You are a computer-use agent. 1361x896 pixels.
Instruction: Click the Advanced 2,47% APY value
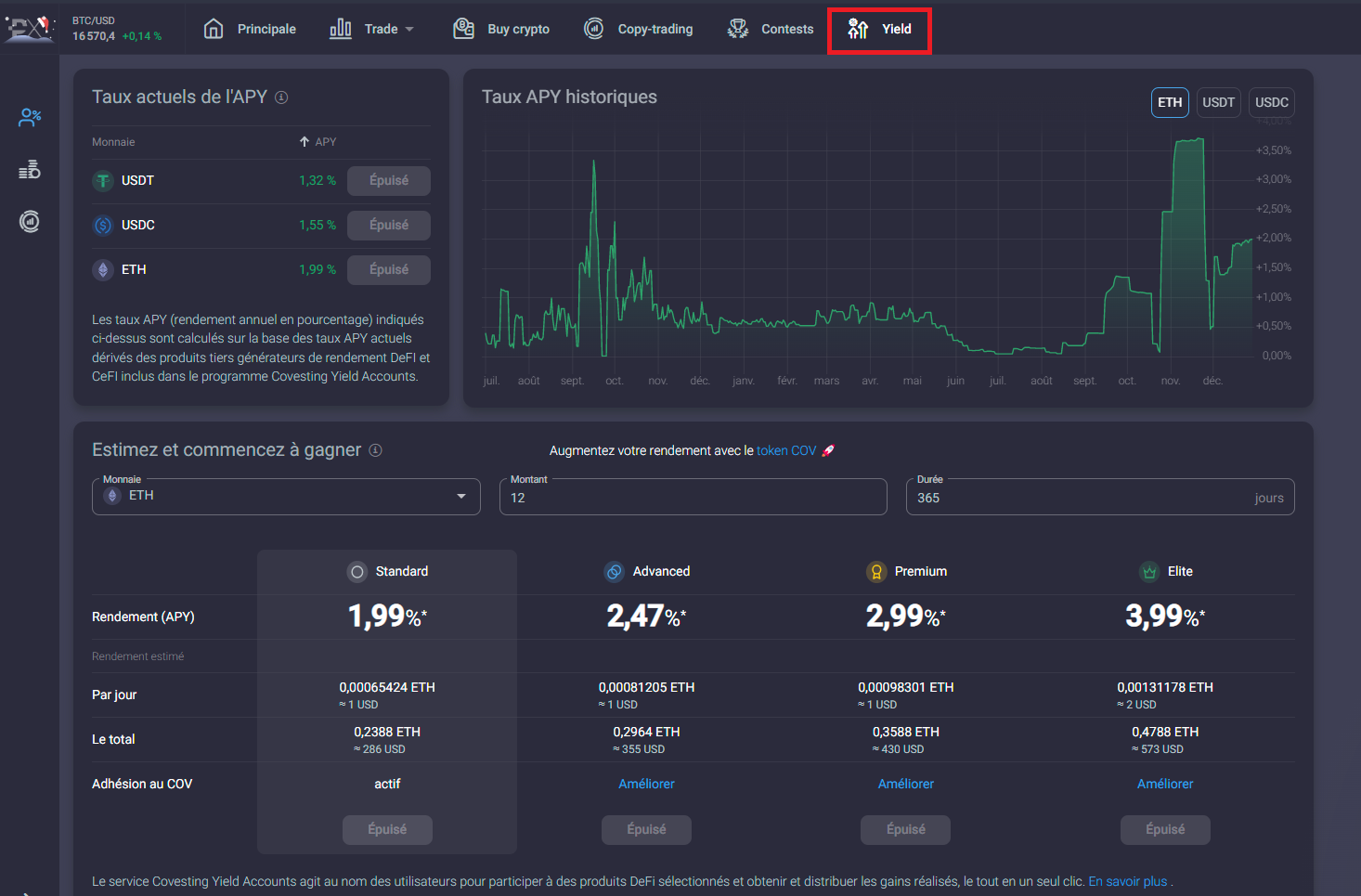pyautogui.click(x=646, y=617)
